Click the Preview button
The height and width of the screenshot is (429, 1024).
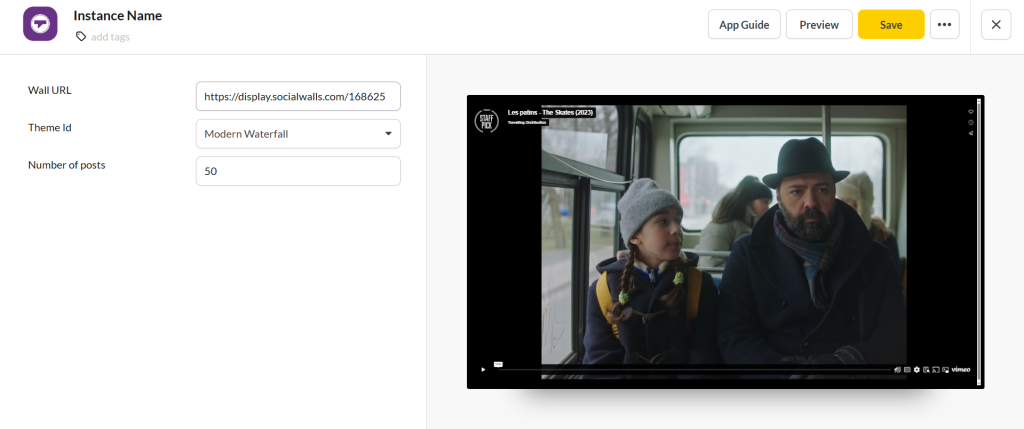coord(819,24)
